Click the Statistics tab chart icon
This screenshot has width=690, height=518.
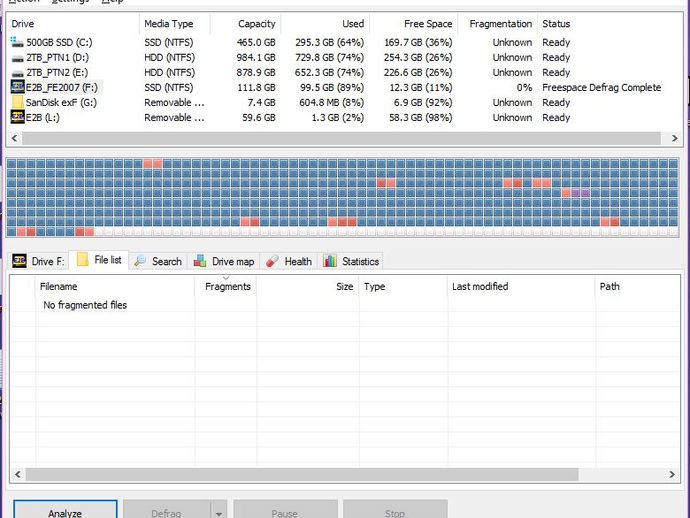pyautogui.click(x=330, y=261)
